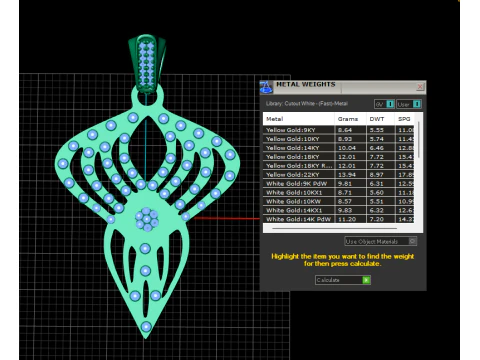The width and height of the screenshot is (480, 360).
Task: Select the Yellow Gold:22KY row
Action: 339,175
